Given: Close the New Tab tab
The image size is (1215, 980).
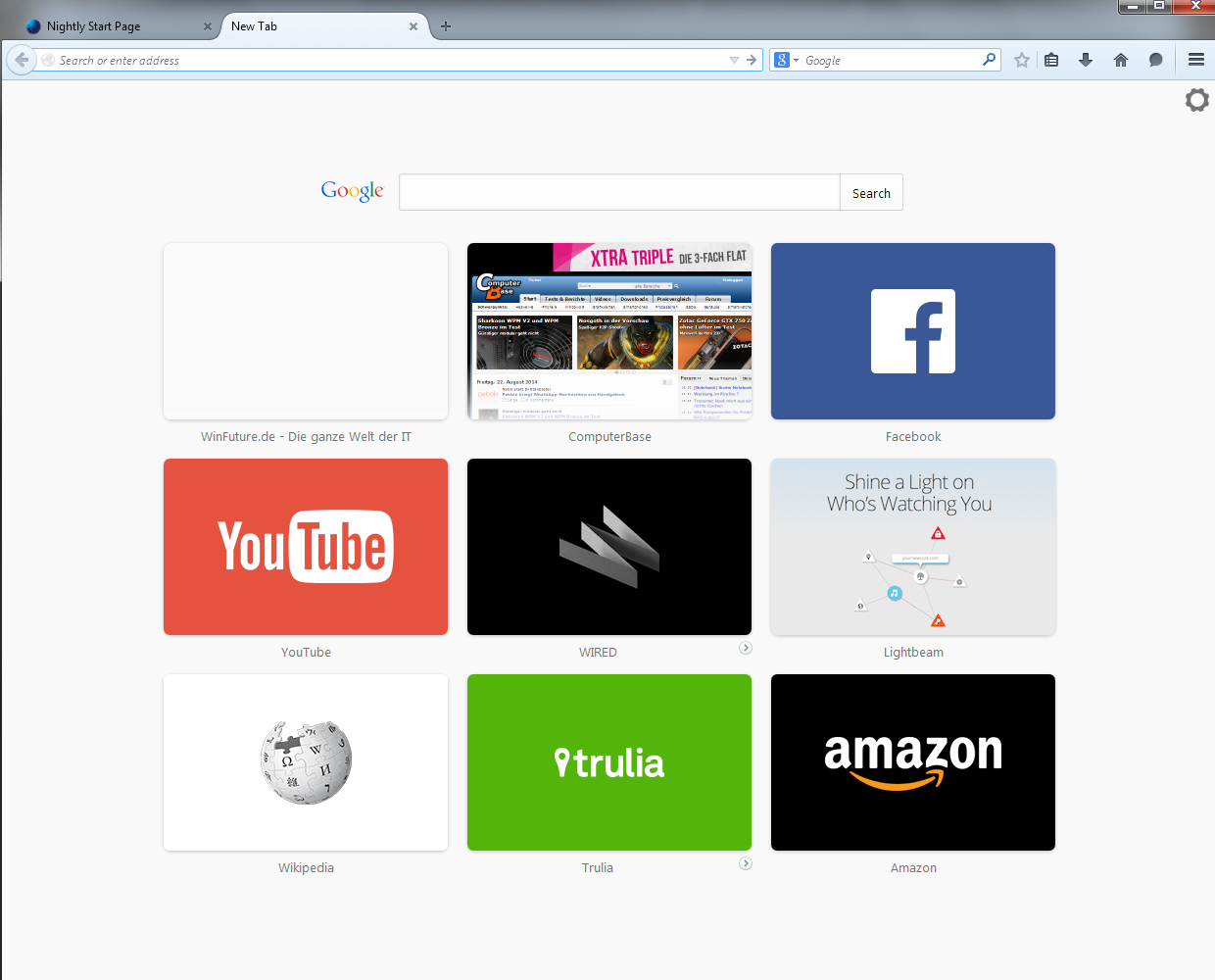Looking at the screenshot, I should click(x=413, y=26).
